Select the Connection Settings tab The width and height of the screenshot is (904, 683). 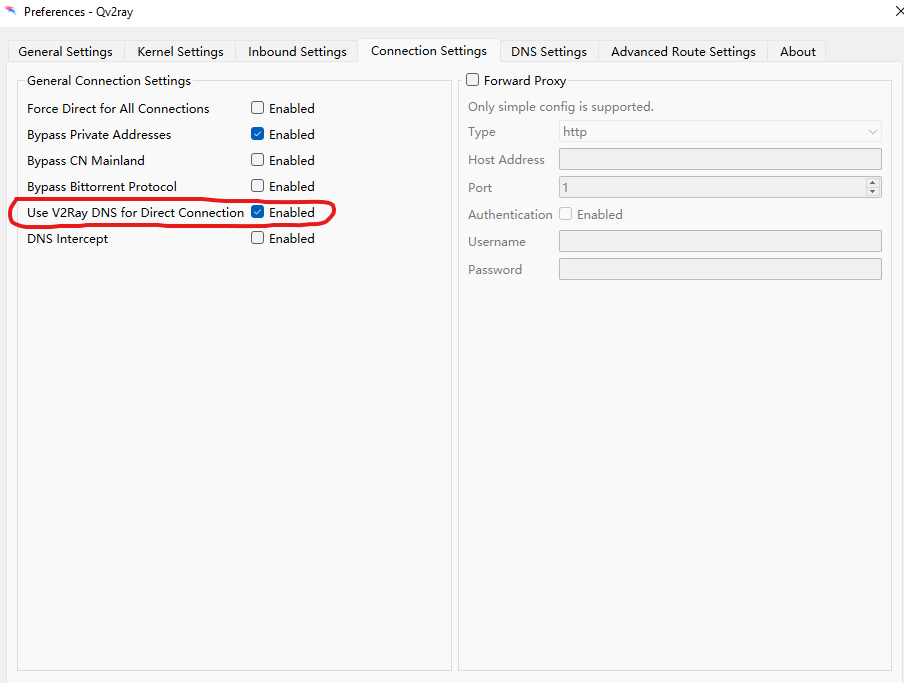pos(428,51)
